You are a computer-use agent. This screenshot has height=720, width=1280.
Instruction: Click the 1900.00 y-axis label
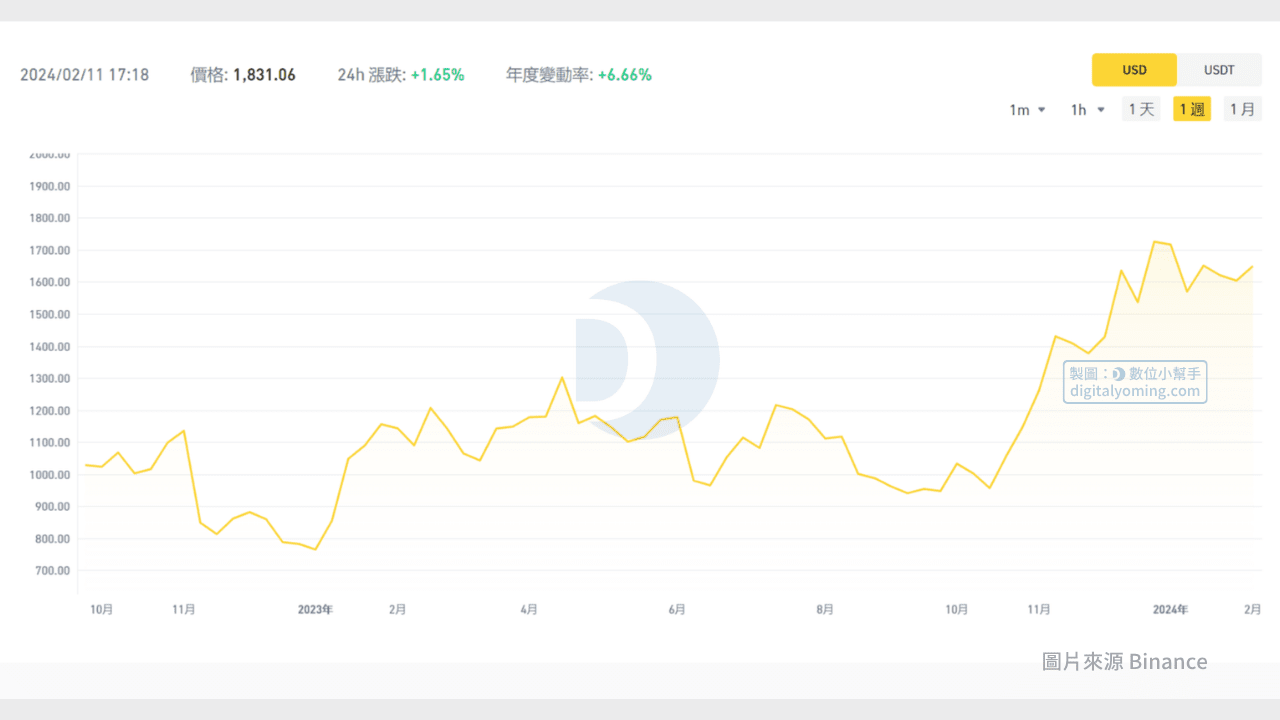coord(49,186)
